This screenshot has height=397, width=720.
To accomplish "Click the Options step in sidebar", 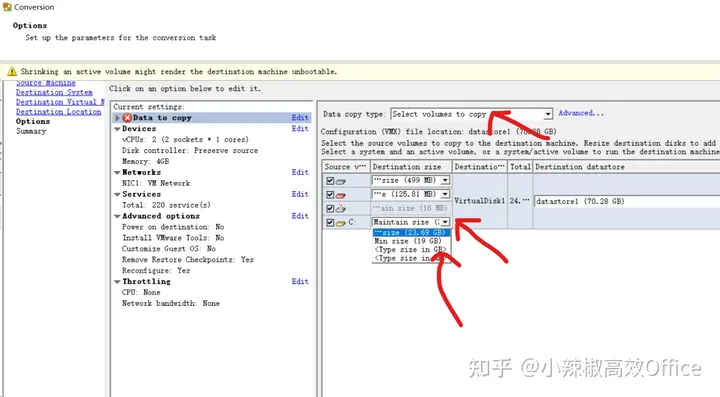I will (x=33, y=121).
